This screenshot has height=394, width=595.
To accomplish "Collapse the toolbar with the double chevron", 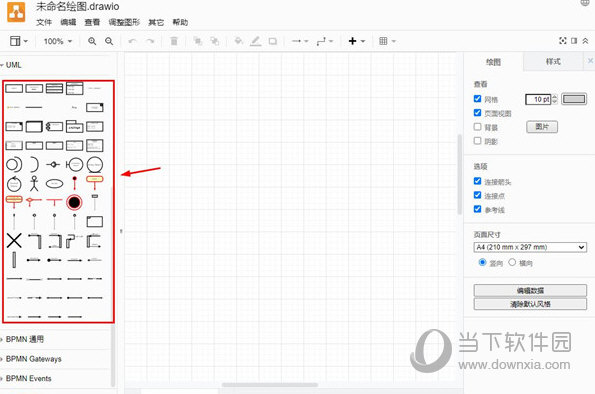I will (x=585, y=41).
